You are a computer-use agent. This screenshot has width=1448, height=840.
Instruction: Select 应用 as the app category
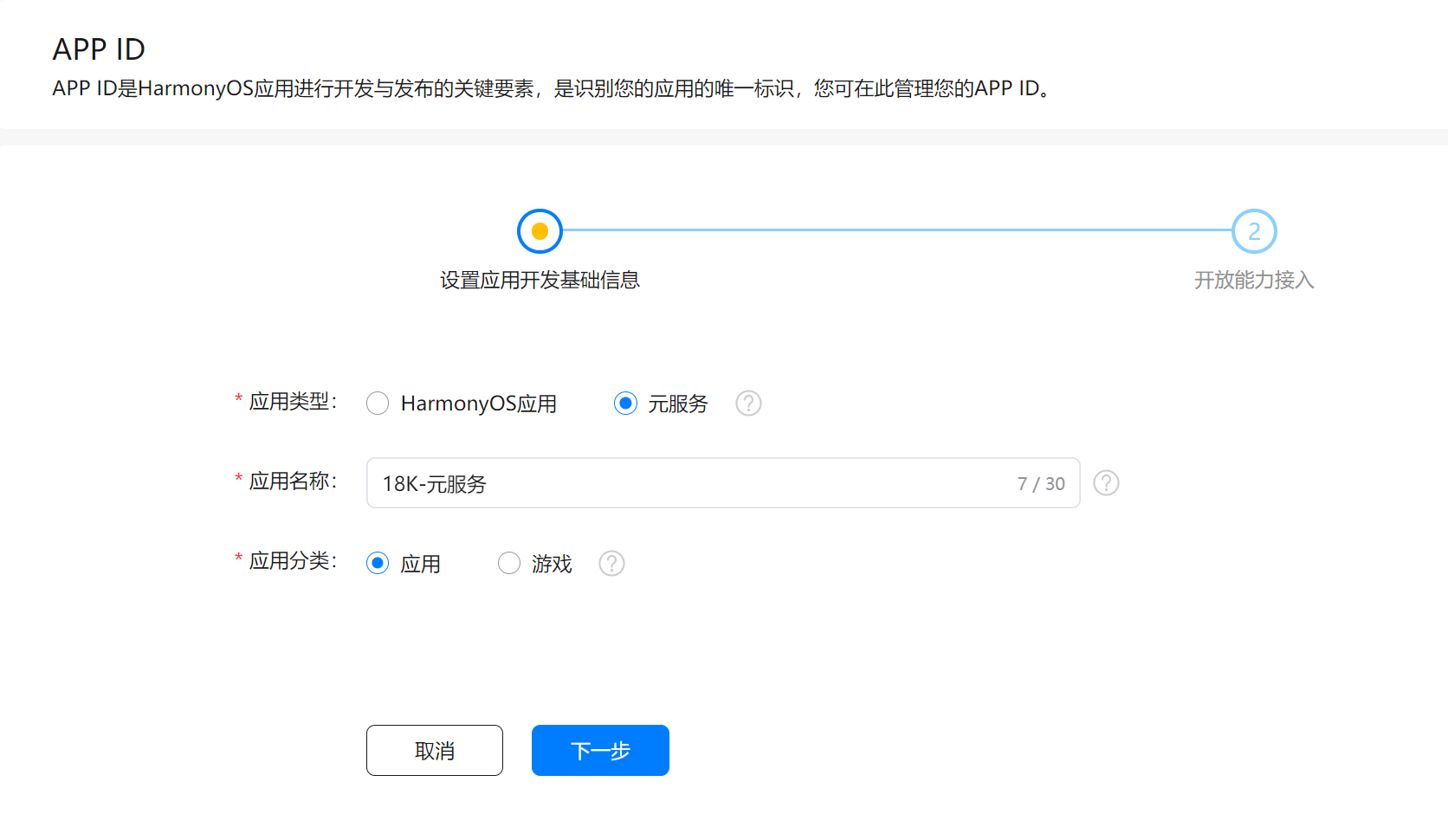(378, 564)
